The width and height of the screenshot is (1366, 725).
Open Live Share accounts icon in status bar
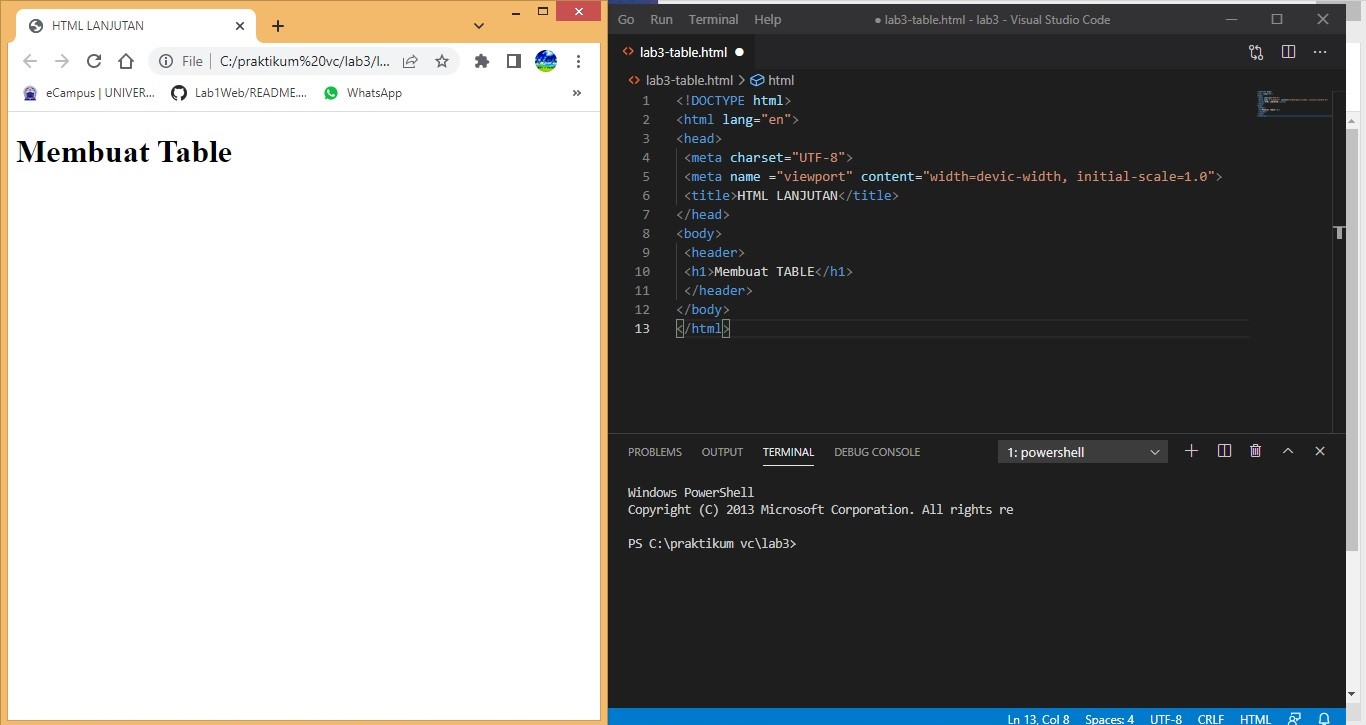point(1296,718)
